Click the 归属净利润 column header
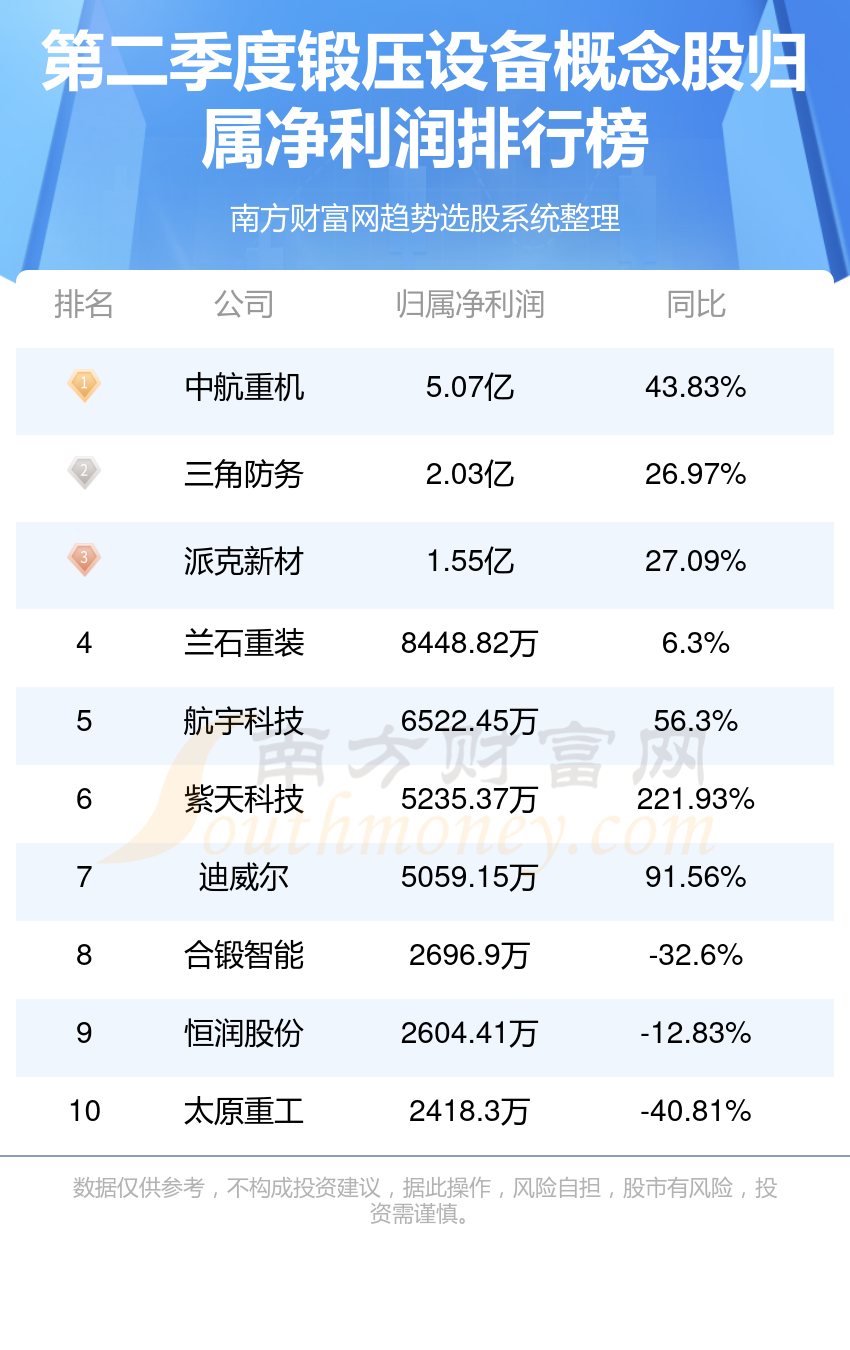850x1350 pixels. click(x=470, y=304)
